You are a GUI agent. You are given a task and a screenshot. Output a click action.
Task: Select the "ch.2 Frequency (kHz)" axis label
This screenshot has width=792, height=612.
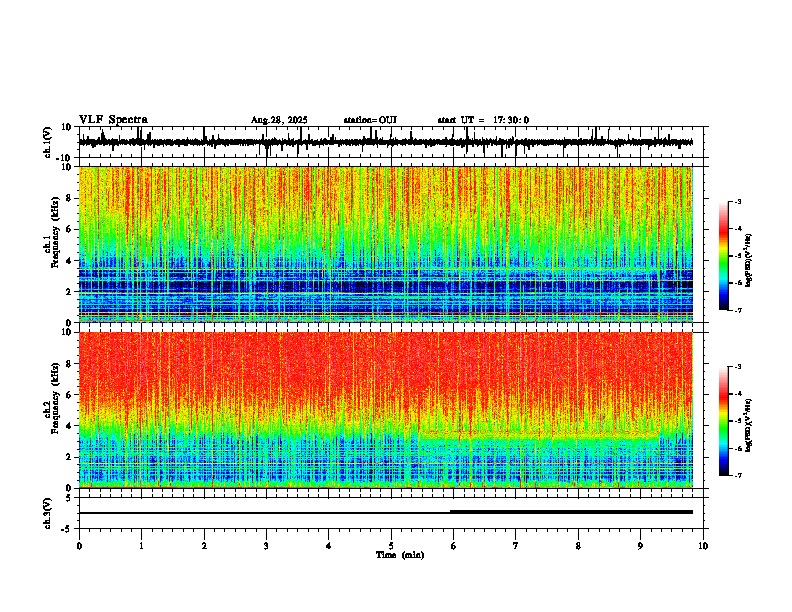pyautogui.click(x=52, y=398)
